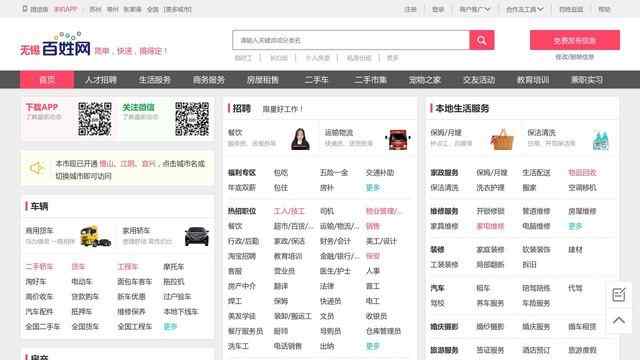
Task: Click the red truck icon beside 运输物流
Action: [398, 140]
